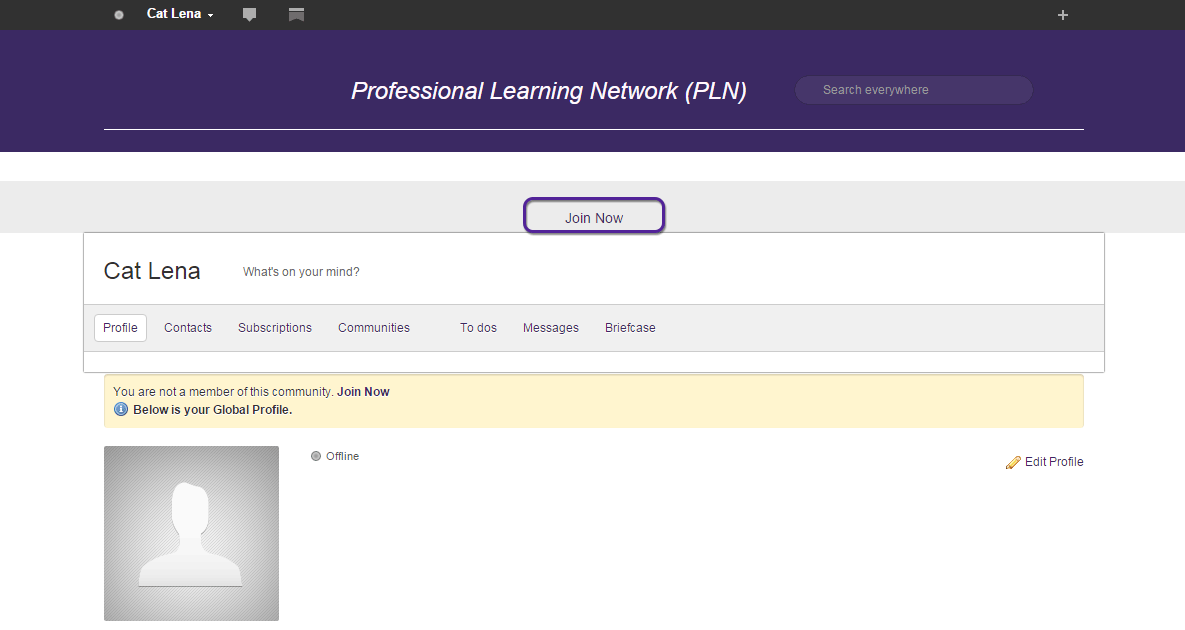Switch to the Contacts tab
1185x630 pixels.
187,328
